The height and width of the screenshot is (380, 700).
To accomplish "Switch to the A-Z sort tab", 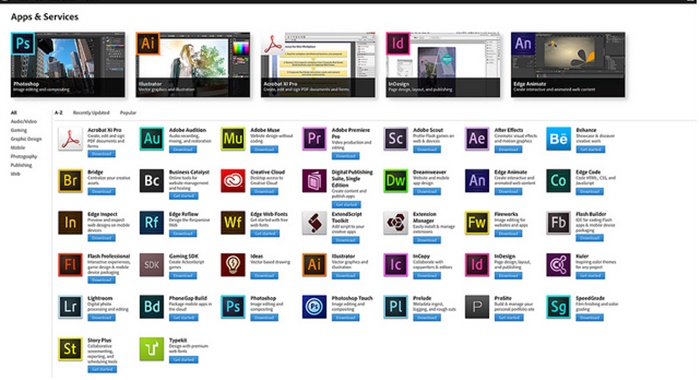I will pos(58,113).
